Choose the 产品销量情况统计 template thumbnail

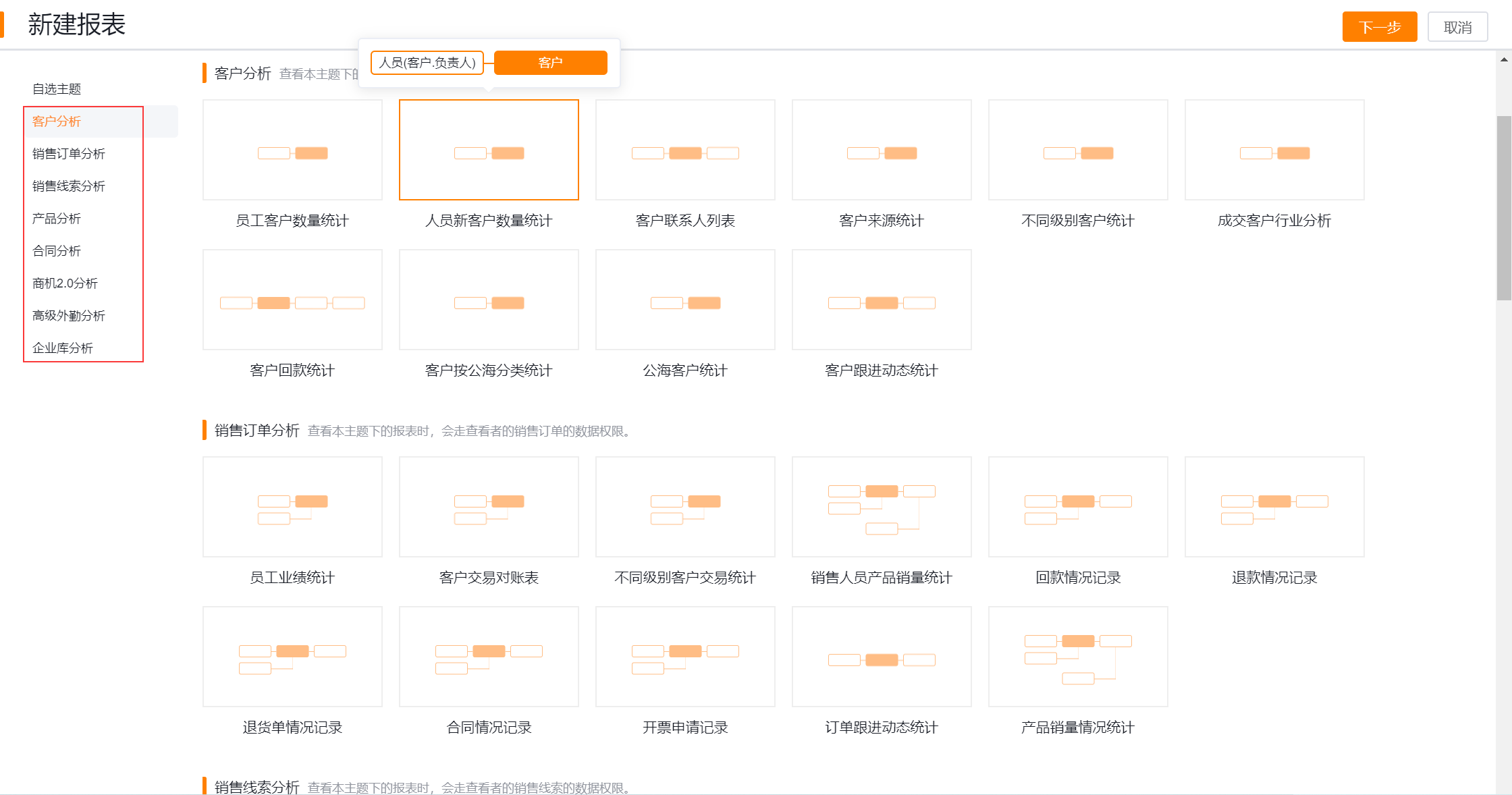click(x=1078, y=657)
